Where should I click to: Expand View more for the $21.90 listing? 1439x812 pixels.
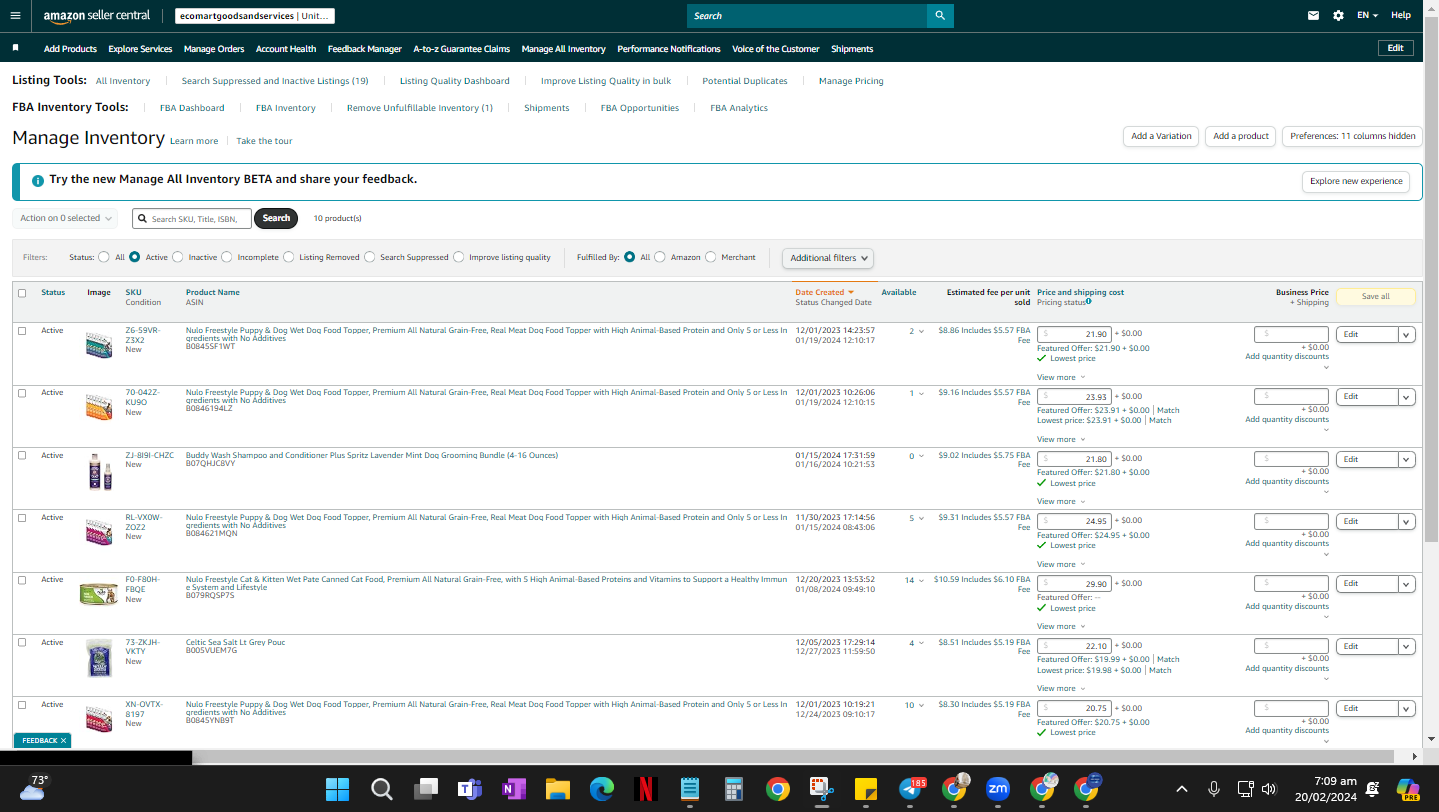1061,377
